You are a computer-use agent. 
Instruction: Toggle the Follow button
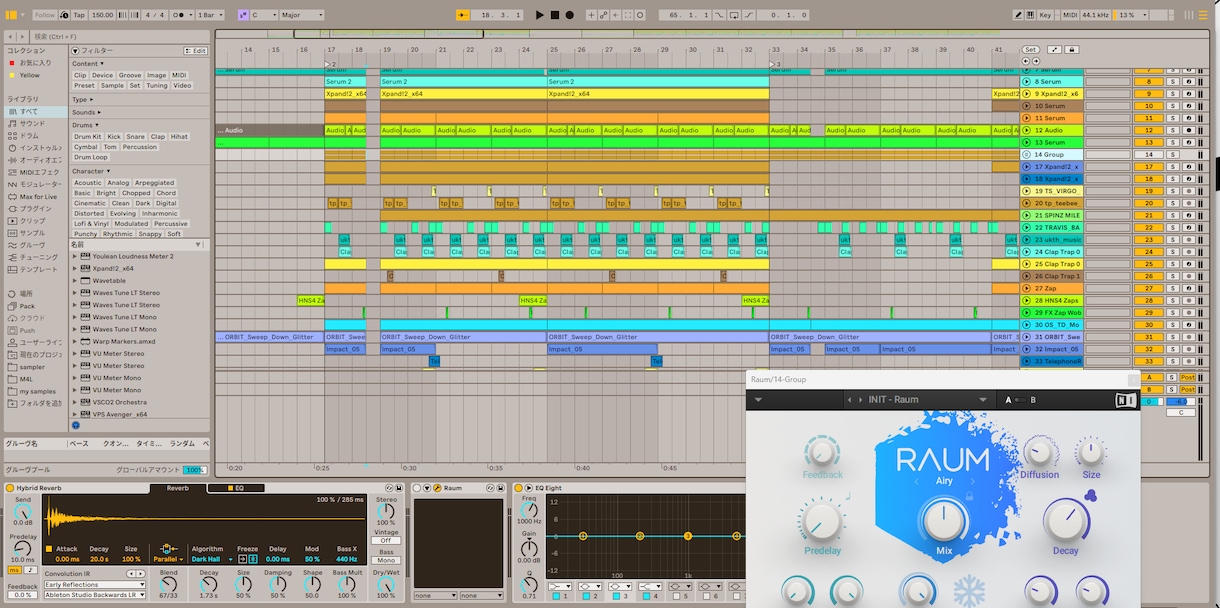point(45,15)
